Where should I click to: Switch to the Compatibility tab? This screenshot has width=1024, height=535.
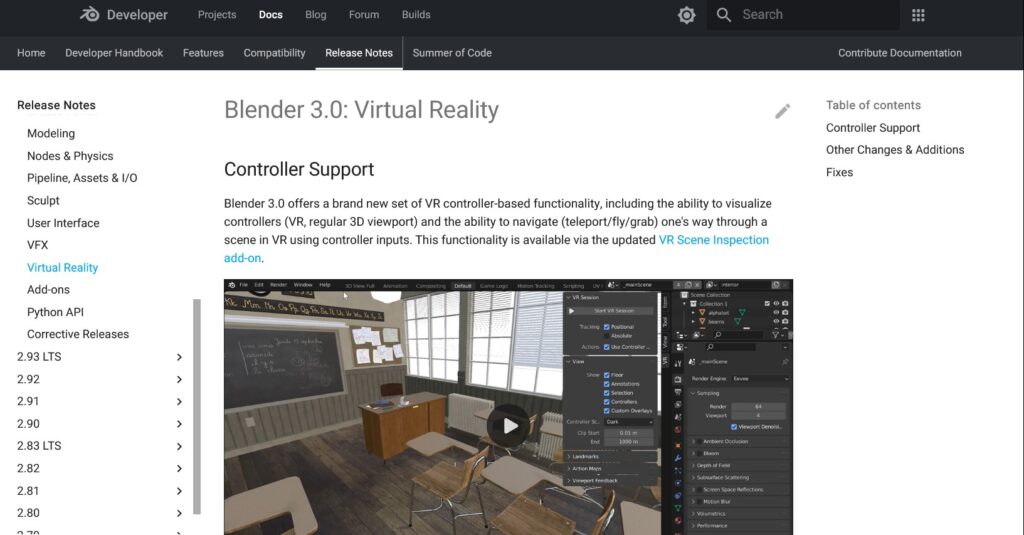274,53
